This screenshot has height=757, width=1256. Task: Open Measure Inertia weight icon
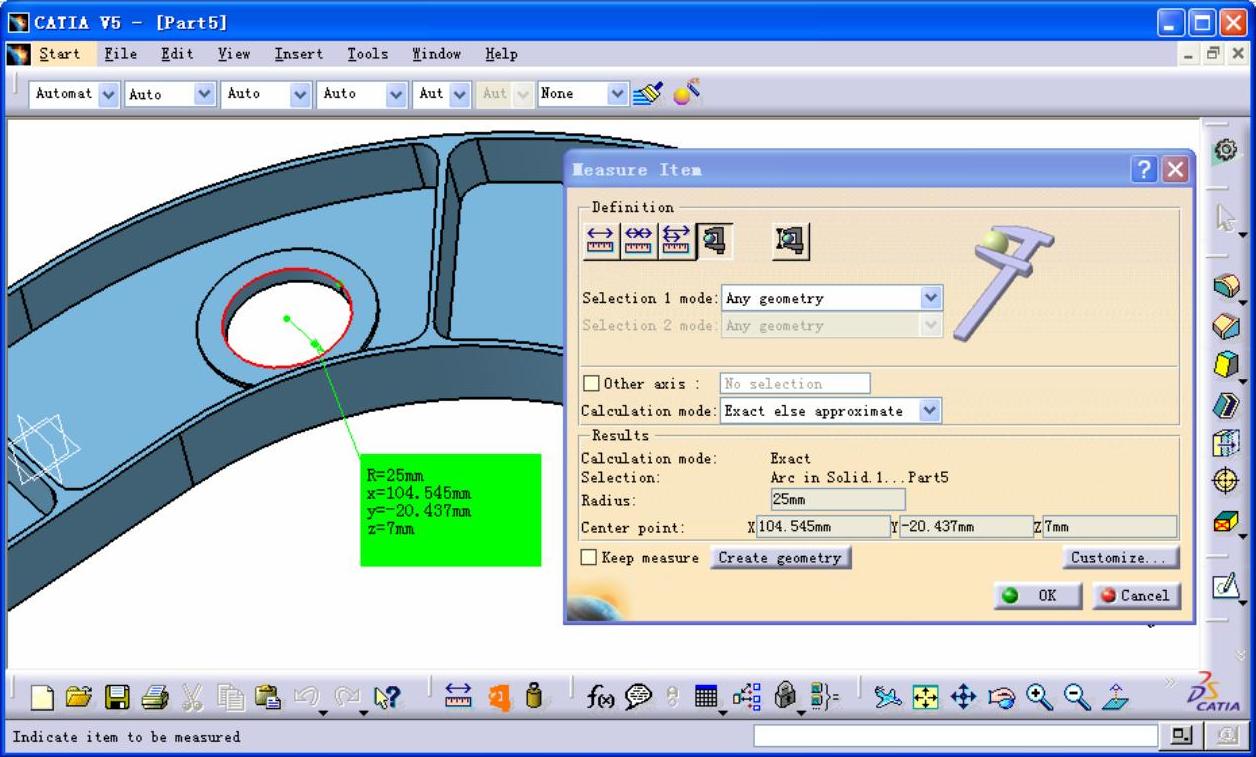tap(534, 697)
